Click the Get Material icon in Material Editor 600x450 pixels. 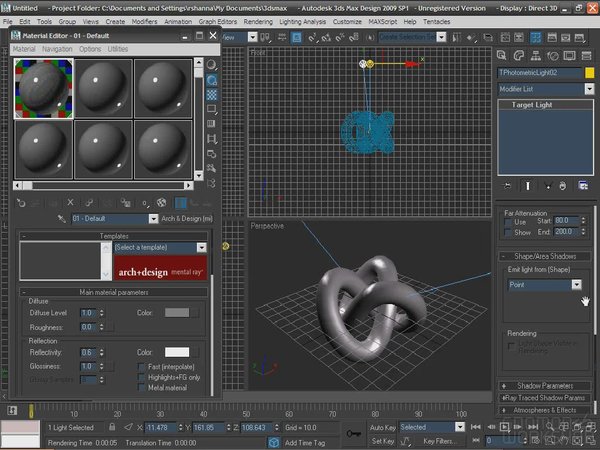click(x=21, y=202)
